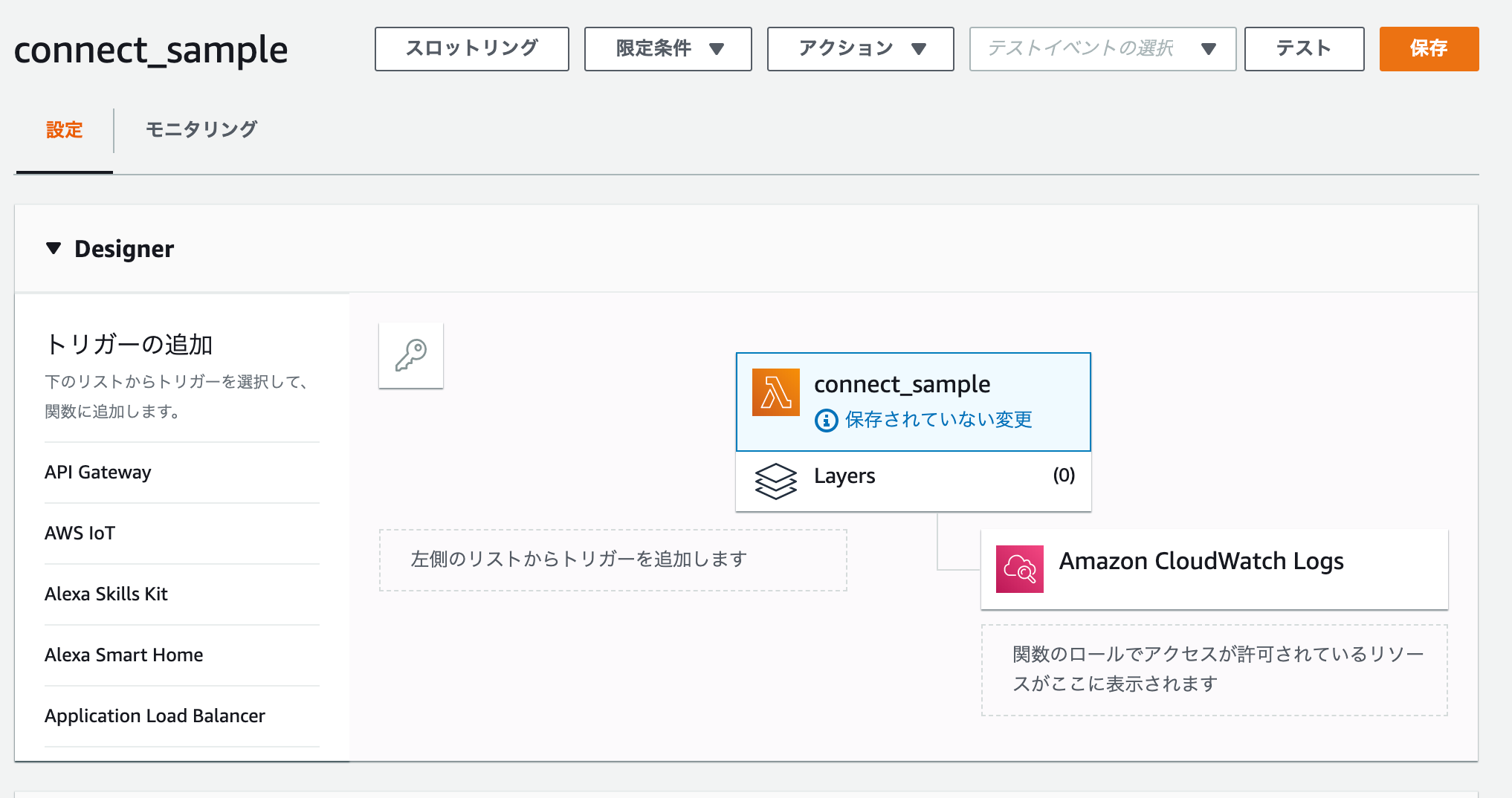Click the トリガーの追加 heading
Image resolution: width=1512 pixels, height=798 pixels.
(x=129, y=344)
